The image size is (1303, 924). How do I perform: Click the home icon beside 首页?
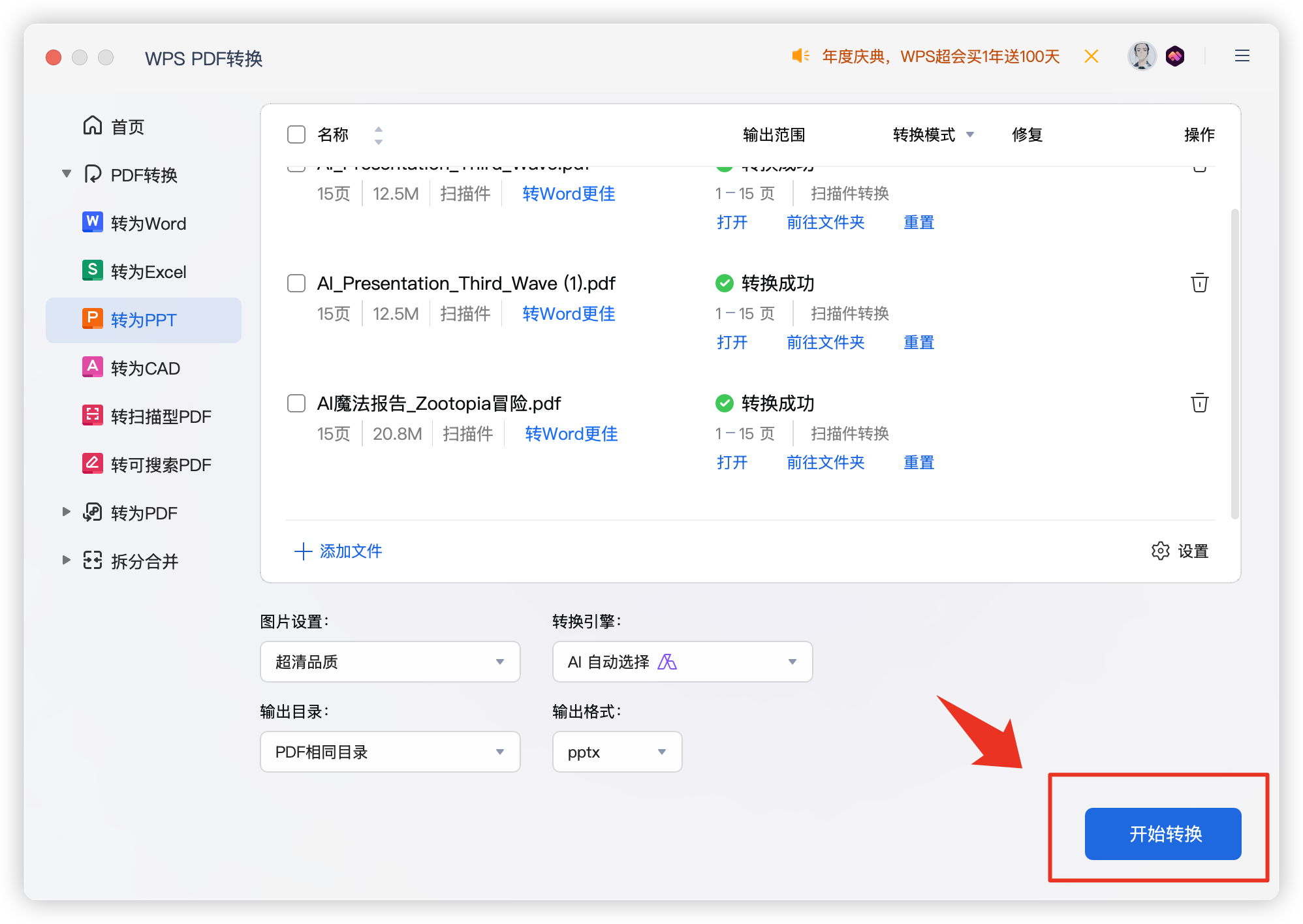(x=92, y=125)
